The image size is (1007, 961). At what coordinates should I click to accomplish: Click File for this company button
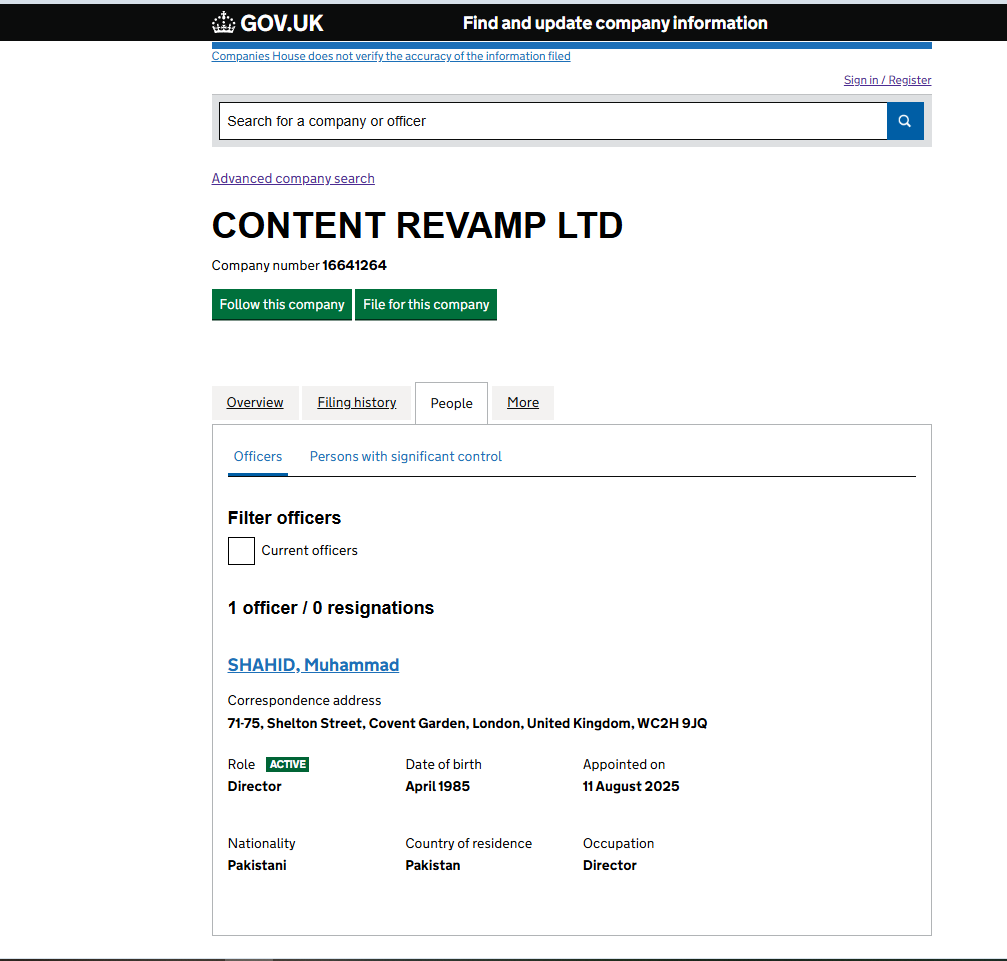426,304
